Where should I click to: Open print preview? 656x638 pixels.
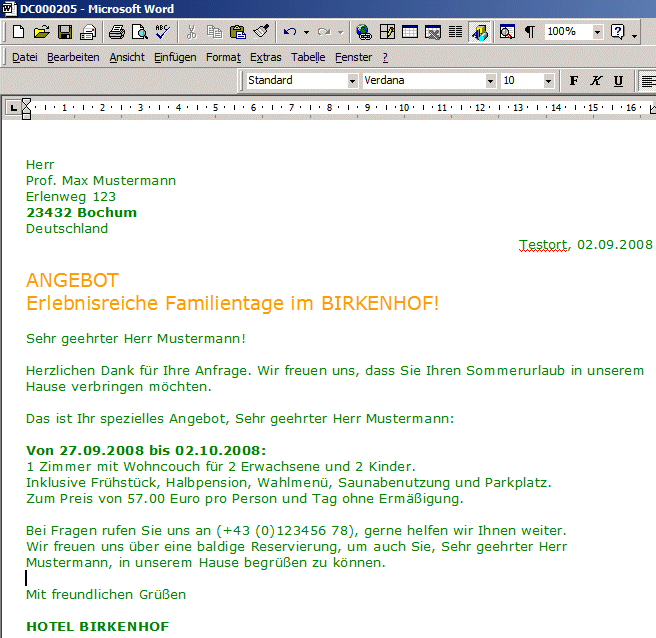tap(139, 32)
